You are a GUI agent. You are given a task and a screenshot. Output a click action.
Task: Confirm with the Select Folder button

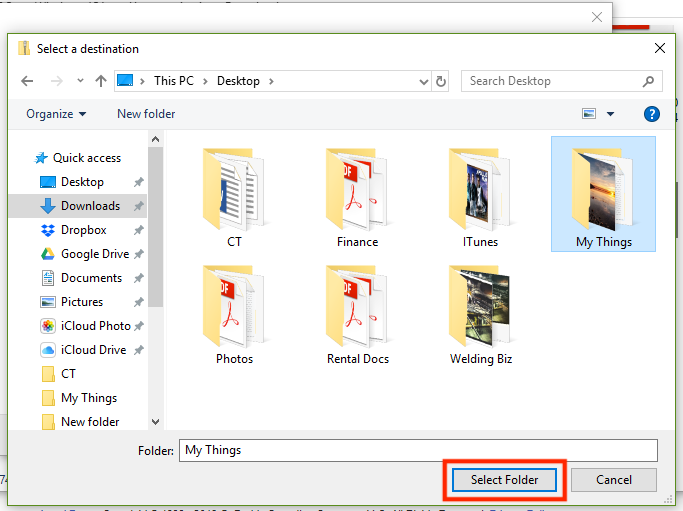(x=504, y=480)
